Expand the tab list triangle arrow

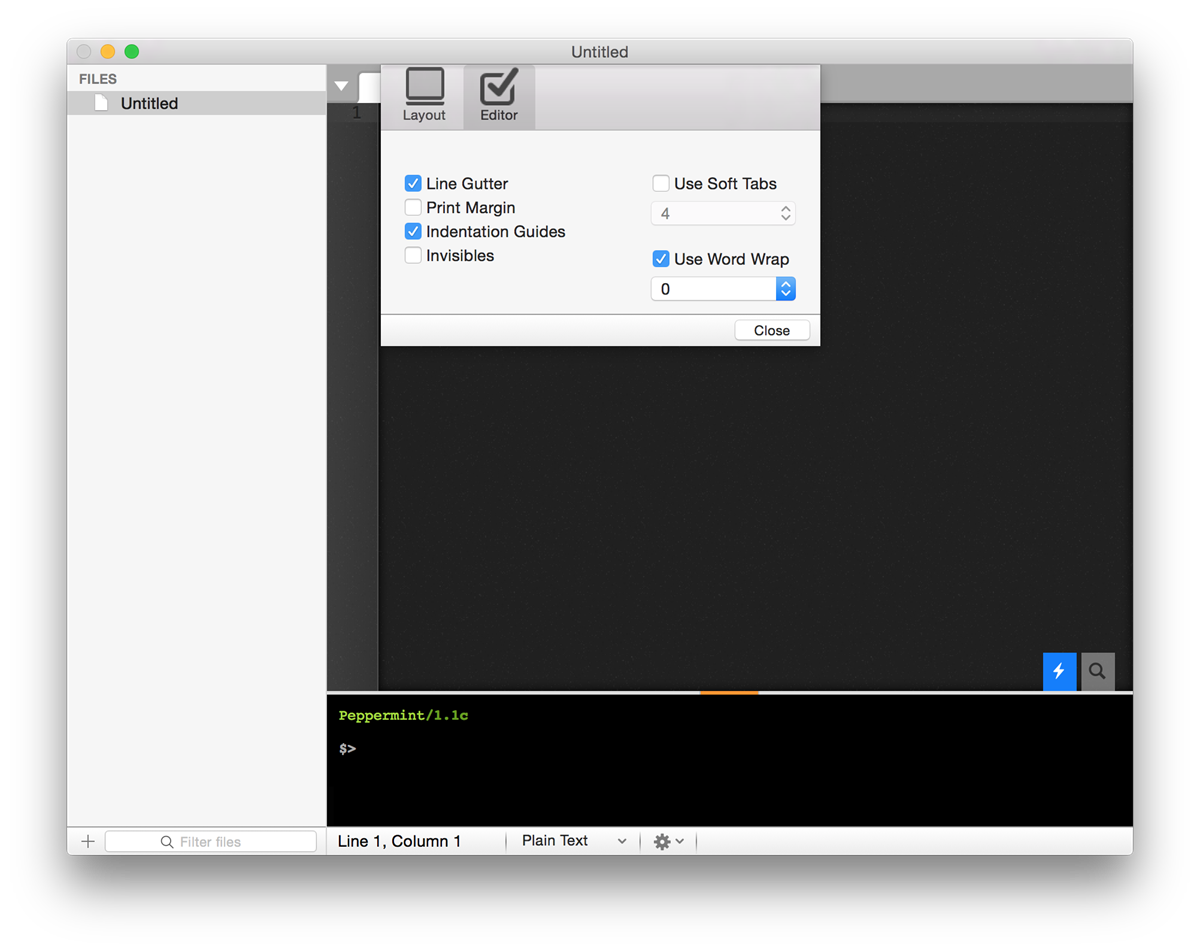(342, 86)
